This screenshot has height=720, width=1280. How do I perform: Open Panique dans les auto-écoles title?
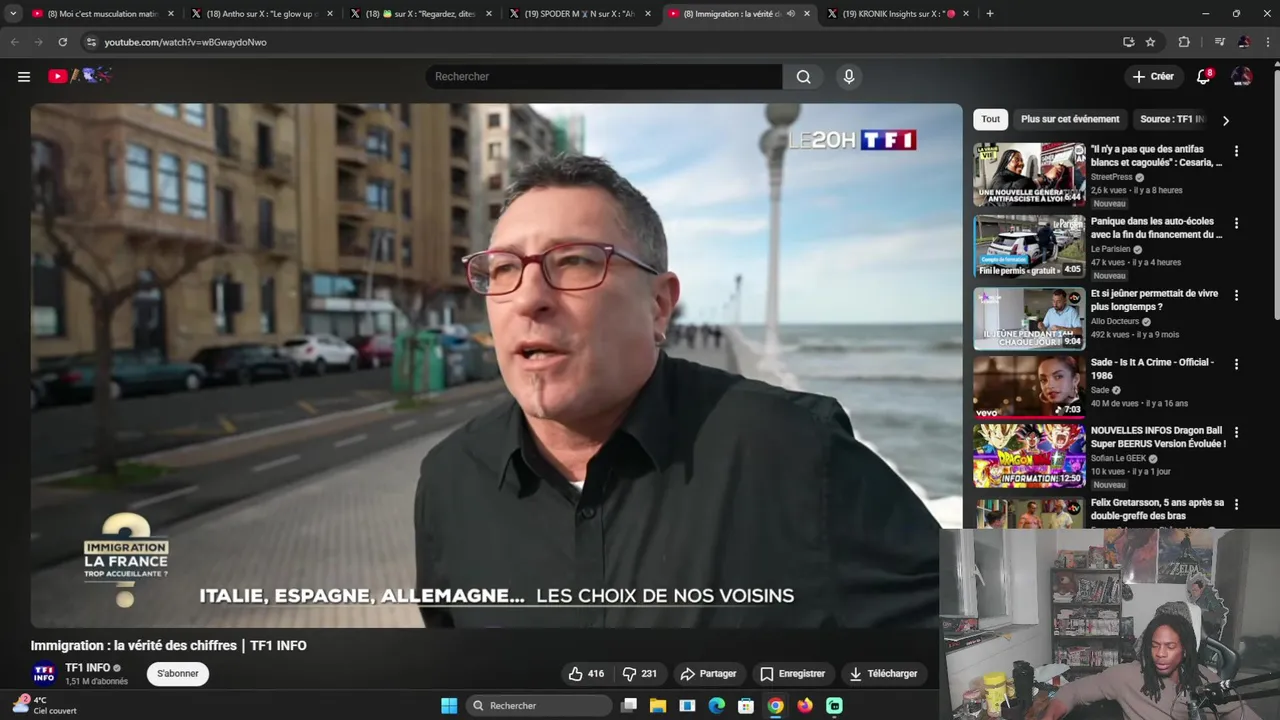[x=1156, y=228]
